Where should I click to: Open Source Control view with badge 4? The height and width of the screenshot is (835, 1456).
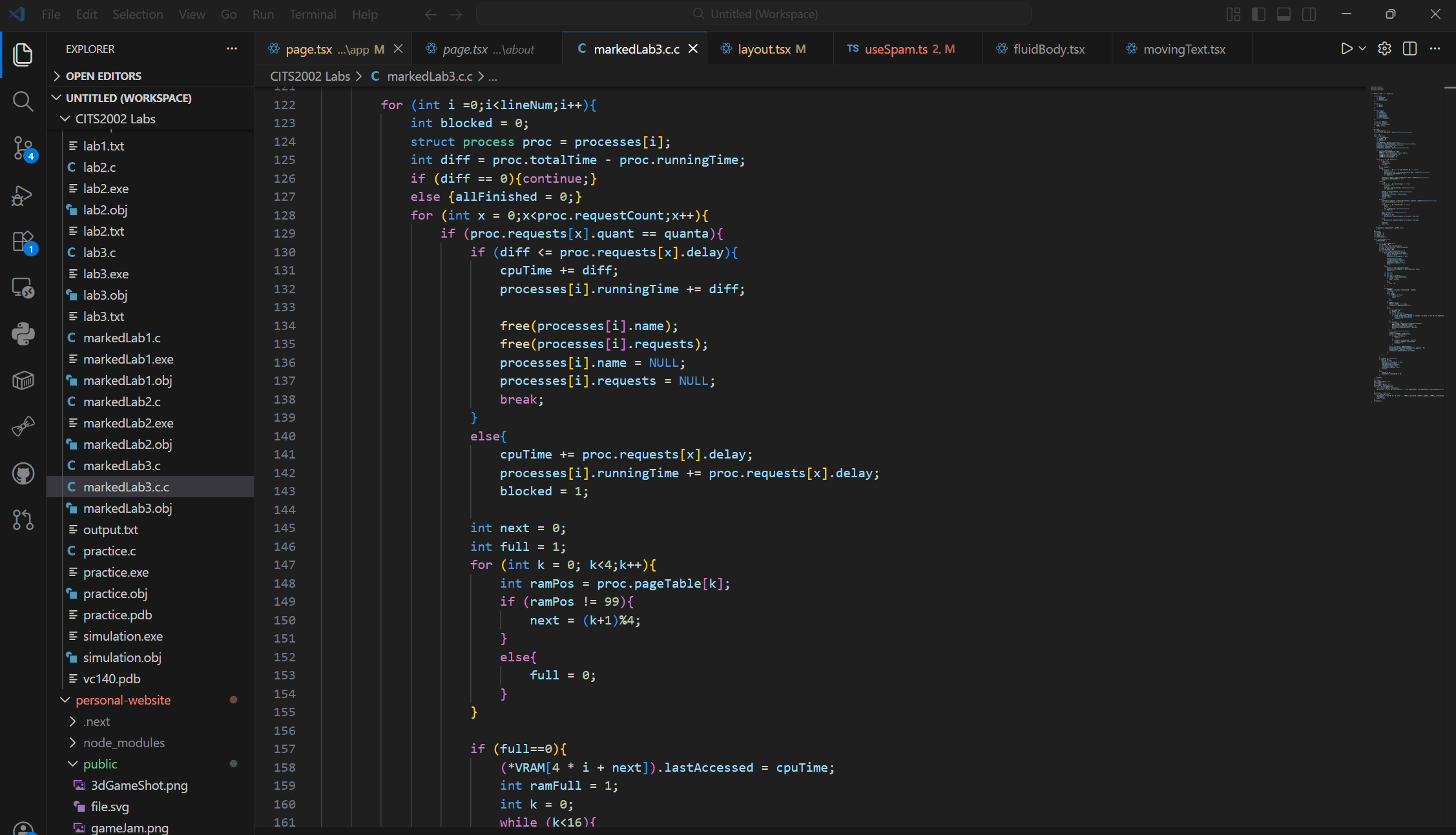[x=23, y=149]
